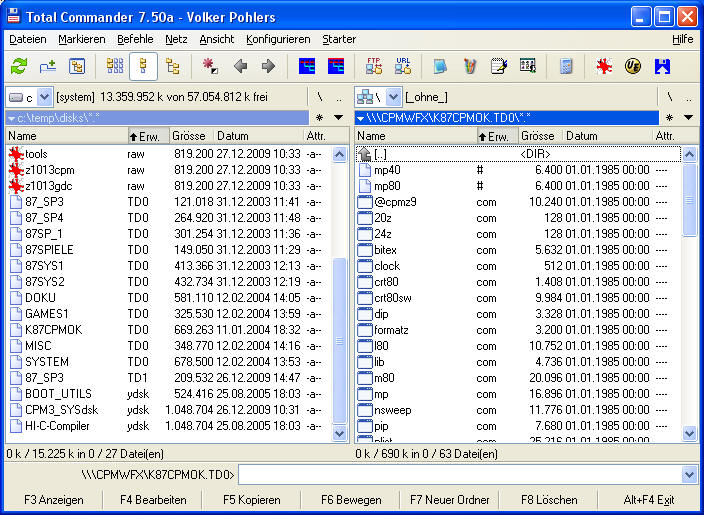Click the F4 Bearbeiten button
Viewport: 704px width, 515px height.
(x=153, y=500)
